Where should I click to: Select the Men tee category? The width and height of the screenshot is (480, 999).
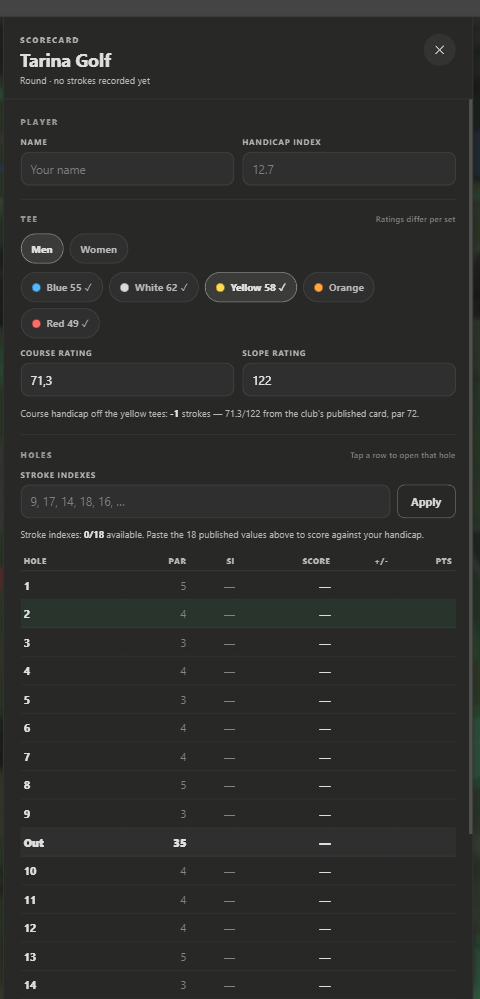42,249
